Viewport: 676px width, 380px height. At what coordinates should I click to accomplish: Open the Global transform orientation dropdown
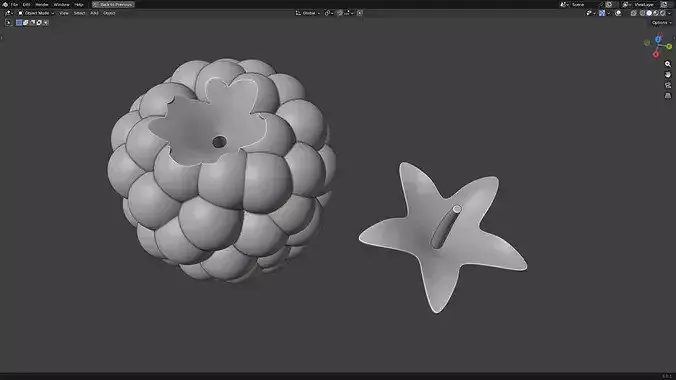[308, 13]
